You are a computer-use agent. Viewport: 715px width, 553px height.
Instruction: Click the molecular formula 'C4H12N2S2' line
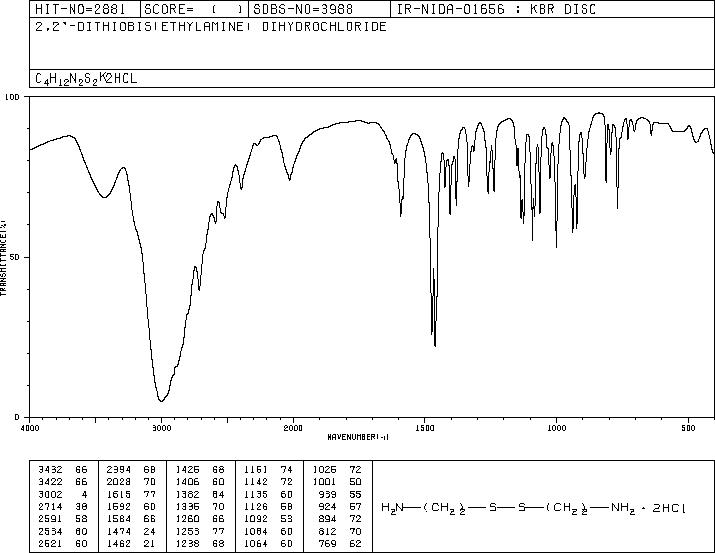[x=86, y=79]
